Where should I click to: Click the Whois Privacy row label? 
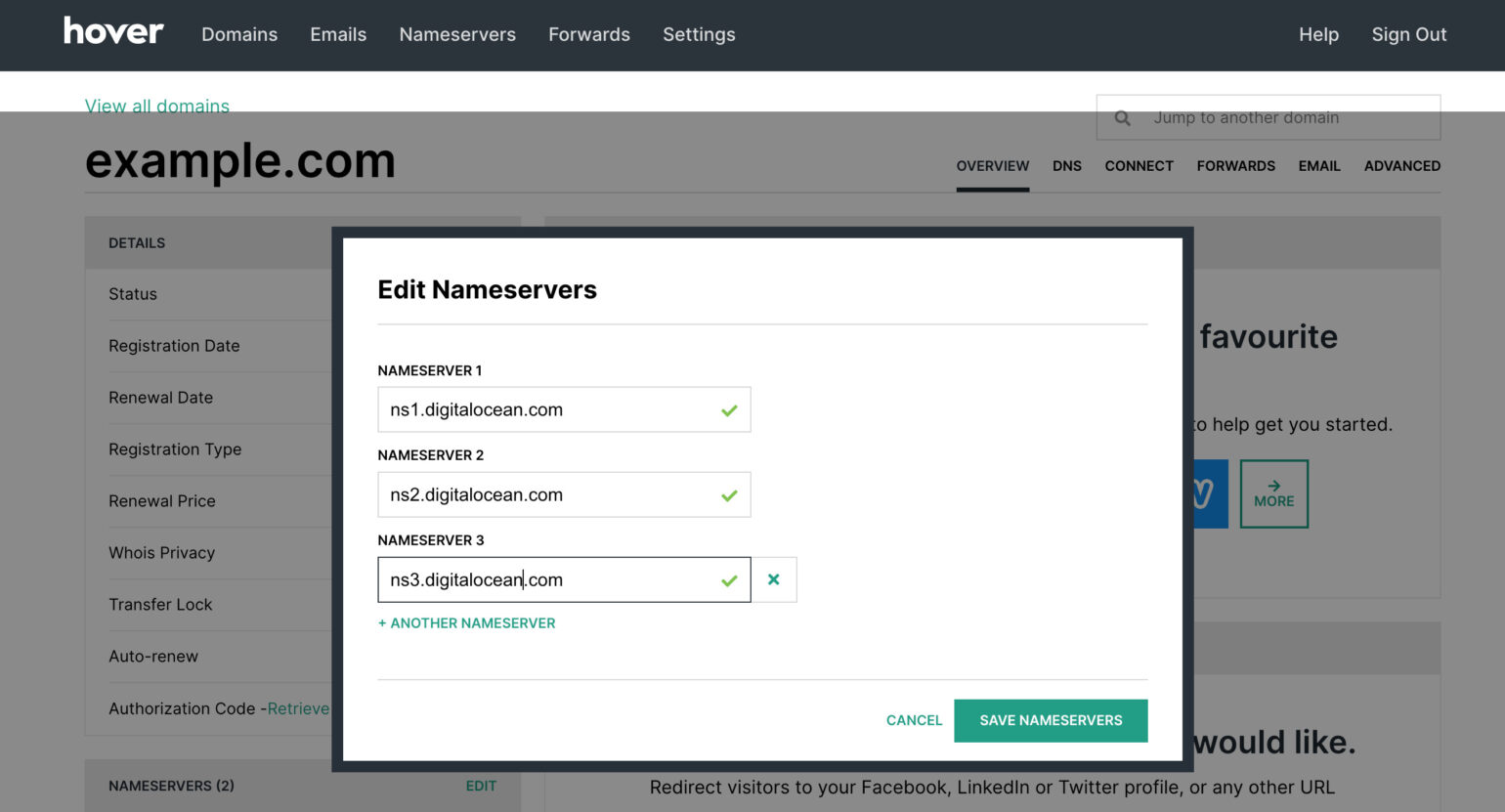161,553
